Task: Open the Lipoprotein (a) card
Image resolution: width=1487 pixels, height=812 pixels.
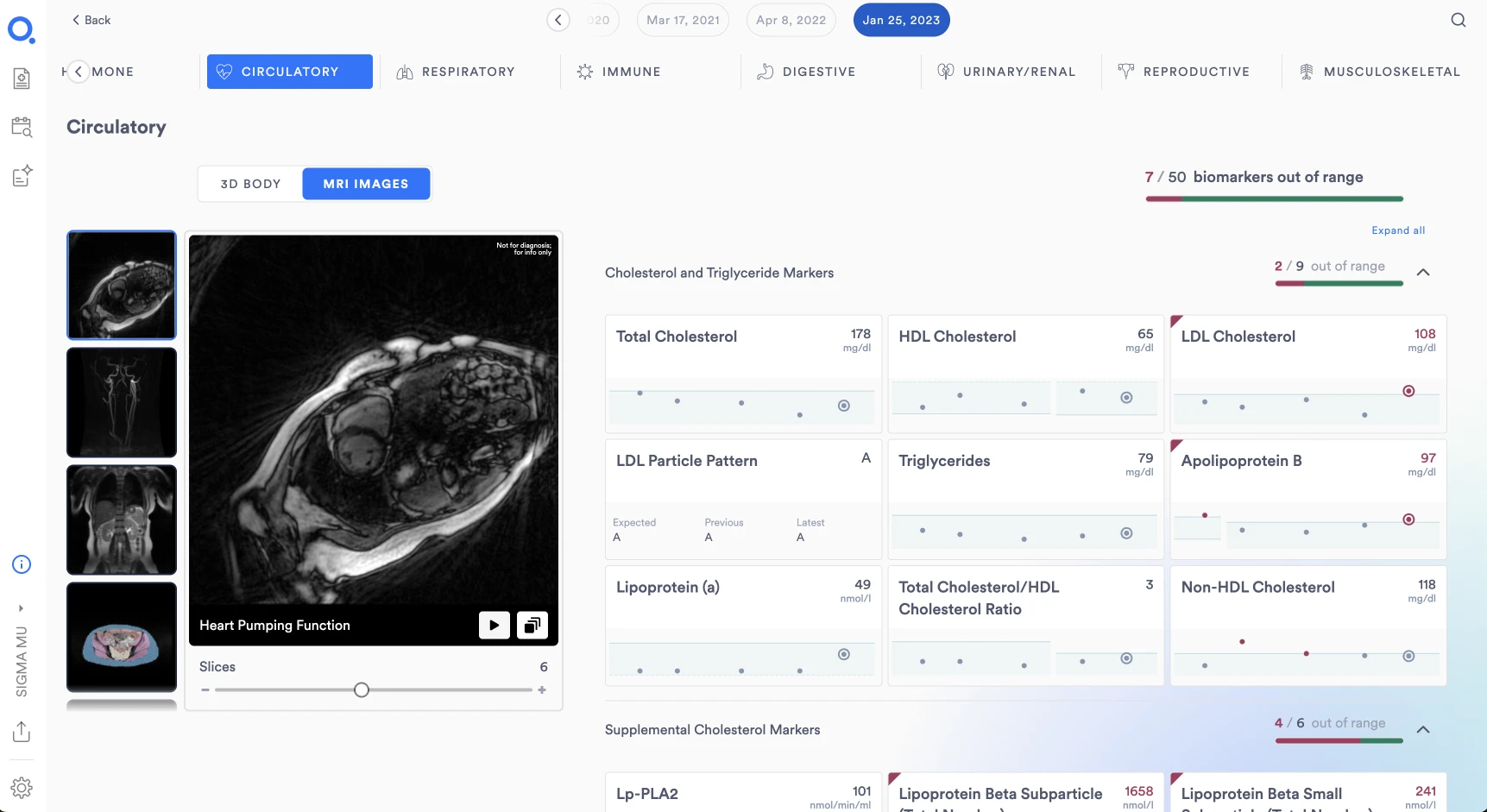Action: click(x=743, y=626)
